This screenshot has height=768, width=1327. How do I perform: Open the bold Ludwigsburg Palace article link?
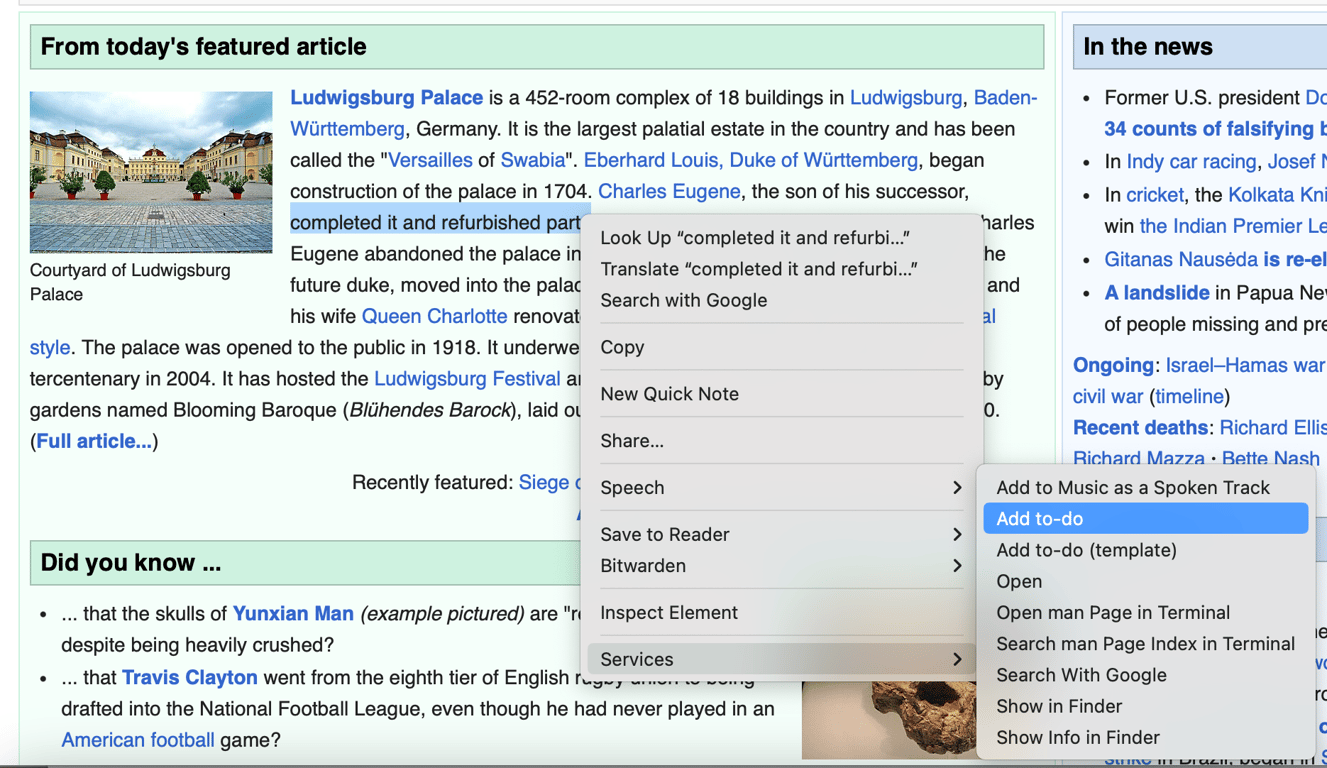click(x=386, y=98)
